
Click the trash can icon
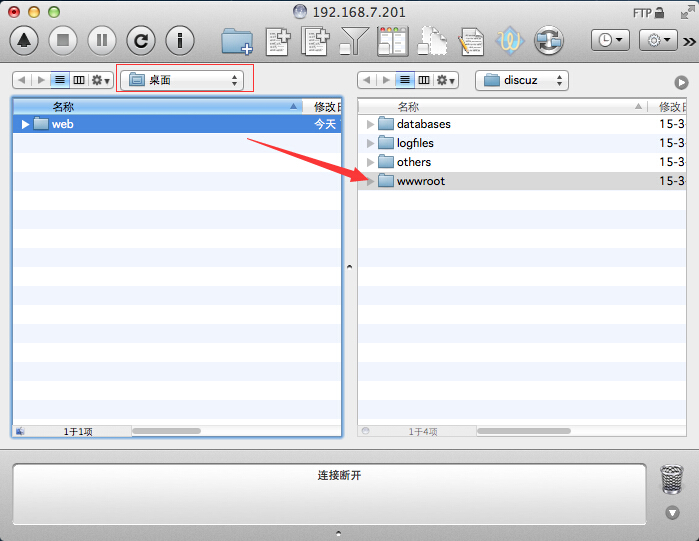(672, 480)
